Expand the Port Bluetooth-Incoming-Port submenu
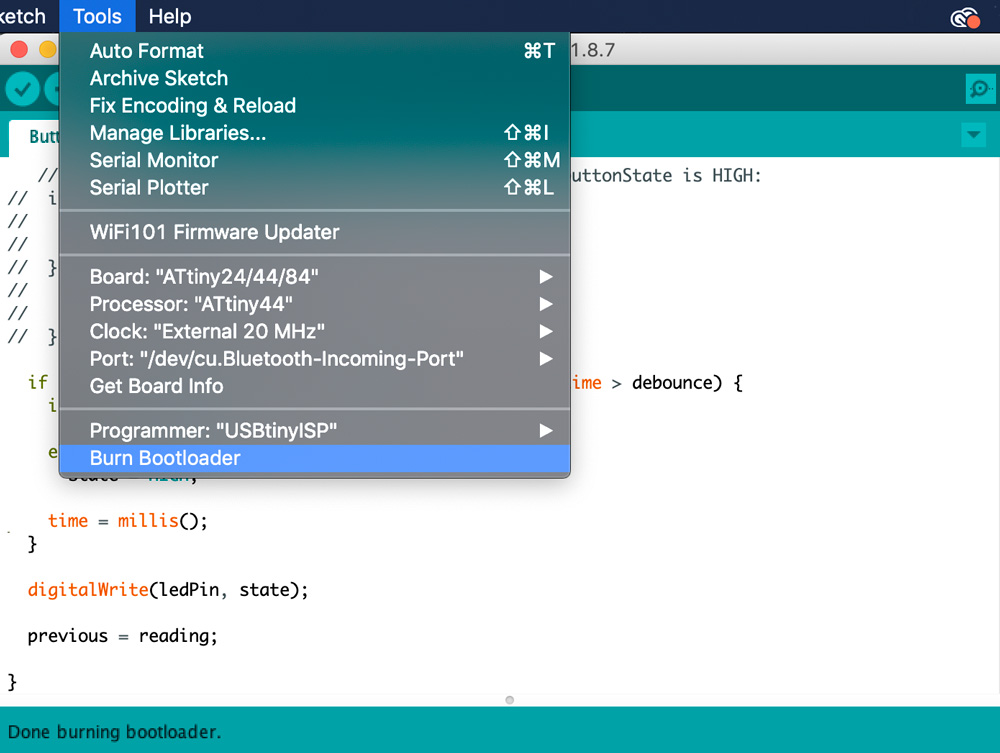Image resolution: width=1000 pixels, height=753 pixels. [314, 359]
